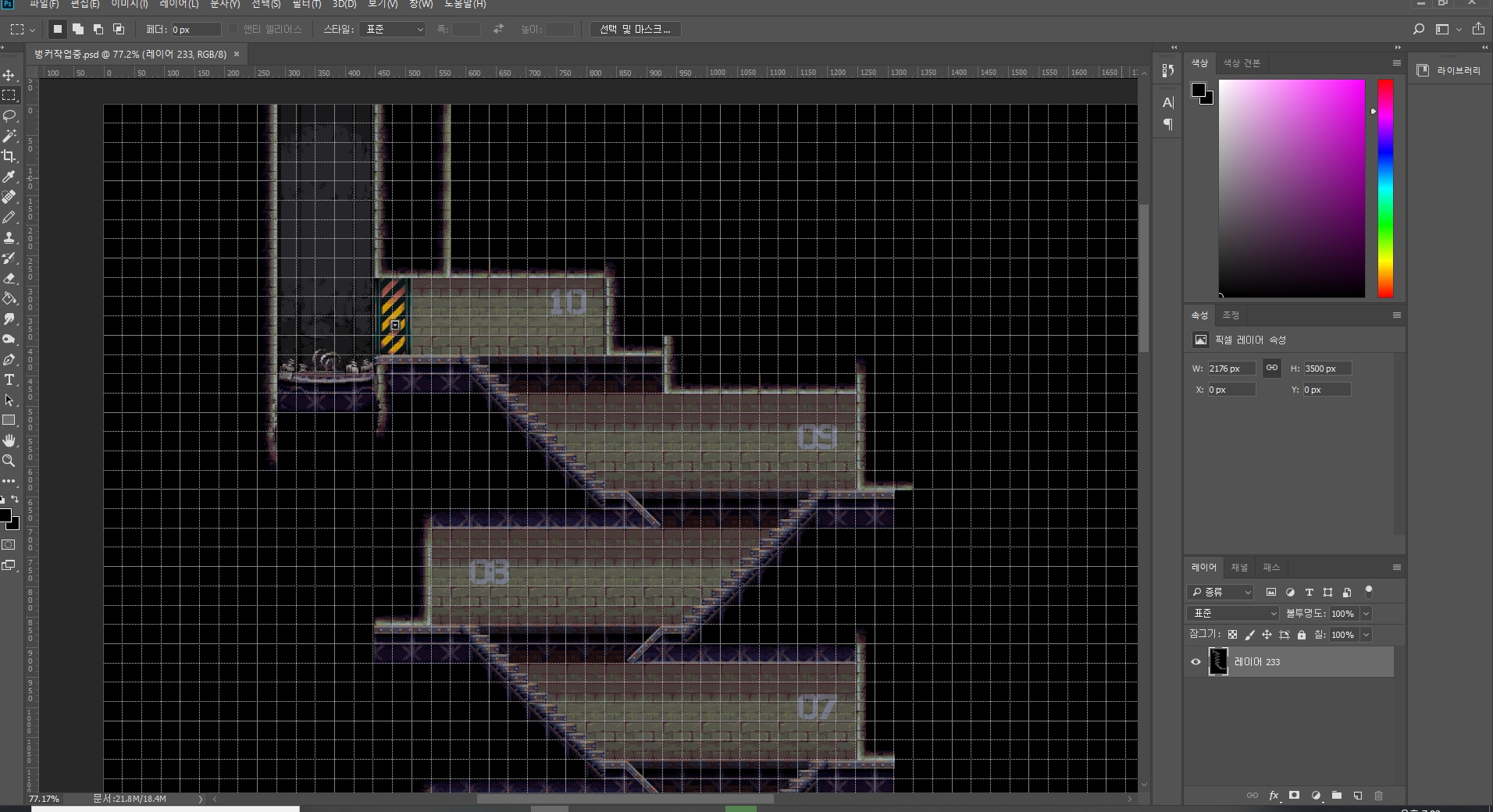The image size is (1493, 812).
Task: Toggle type layer filter
Action: (1309, 592)
